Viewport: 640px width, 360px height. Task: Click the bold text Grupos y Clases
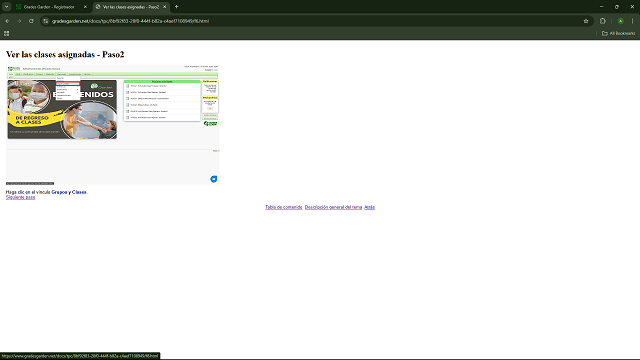pos(69,192)
